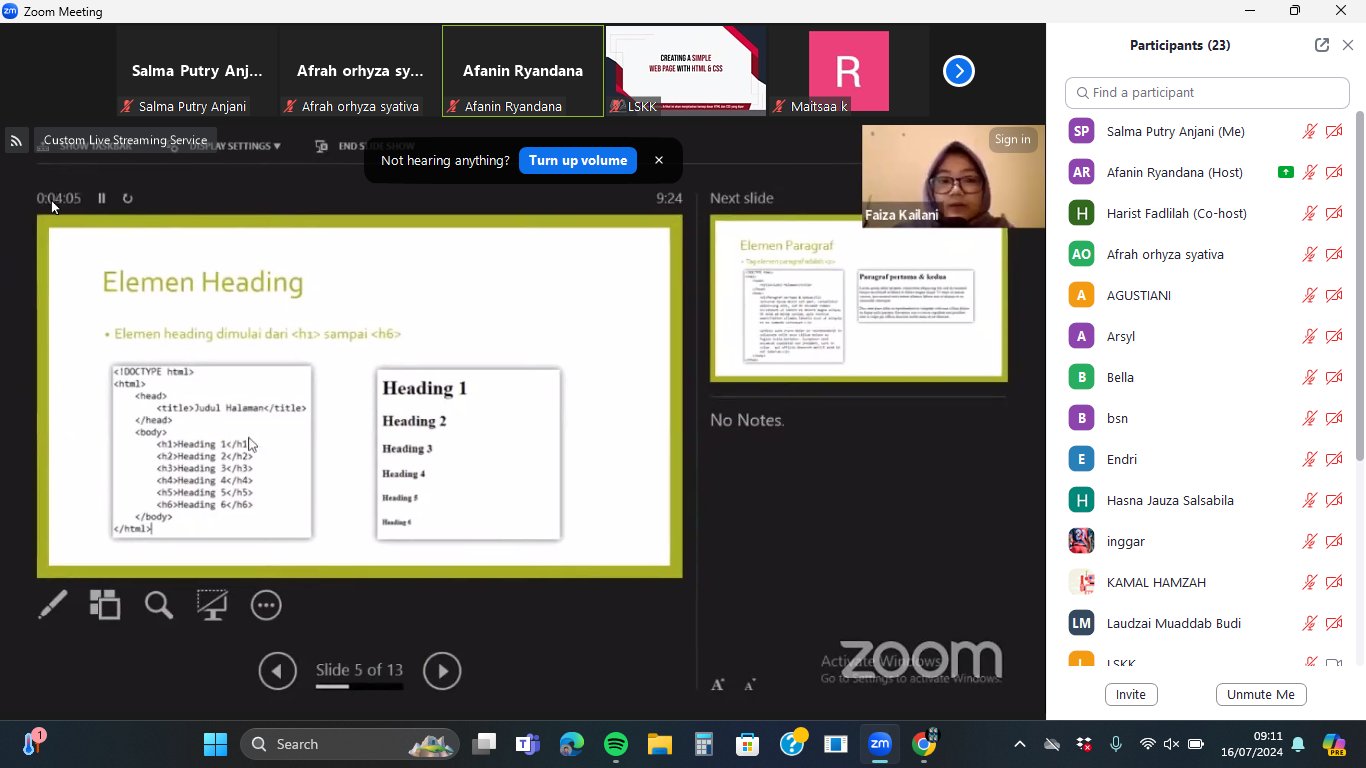Select the Maitsaa k video tile
1366x768 pixels.
click(849, 71)
